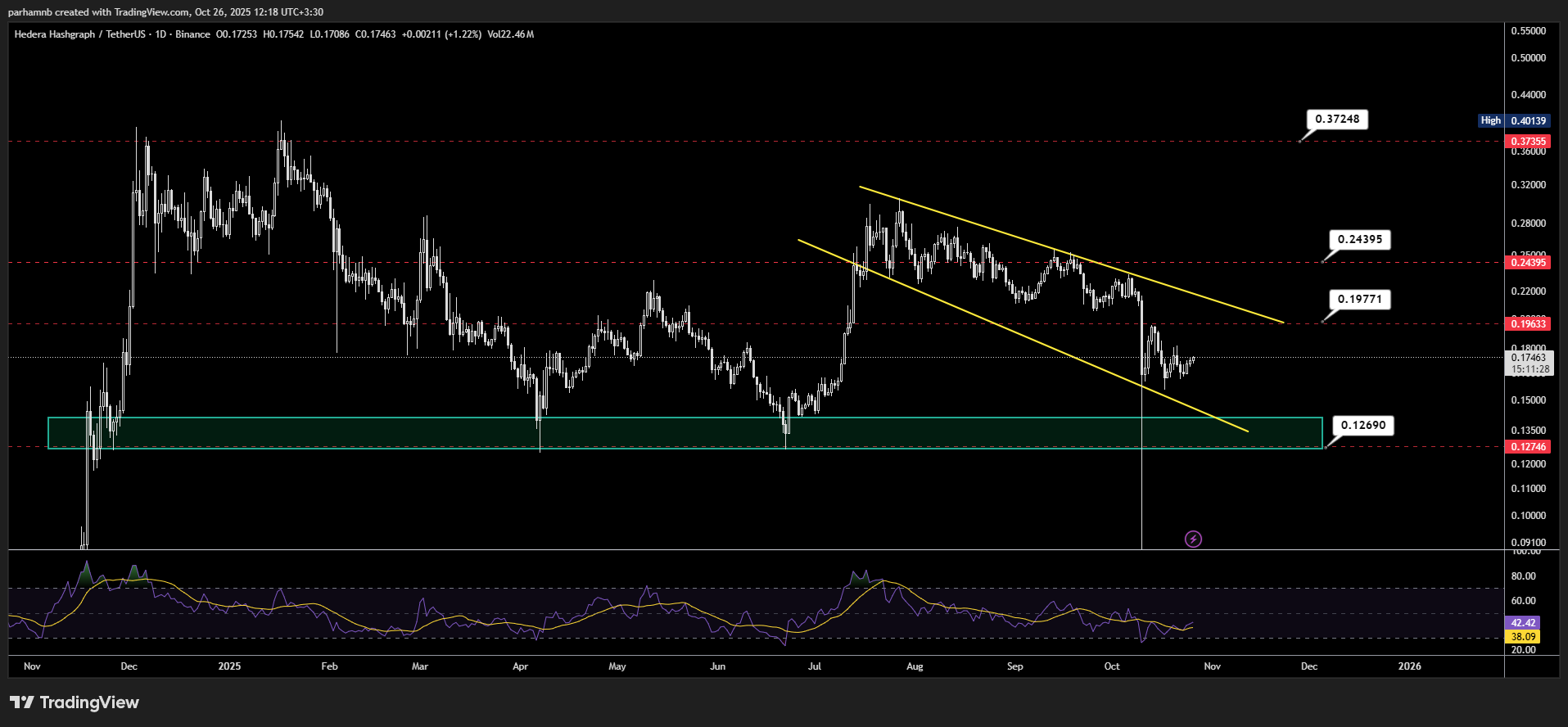The width and height of the screenshot is (1568, 727).
Task: Click the TradingView logo
Action: pos(75,702)
